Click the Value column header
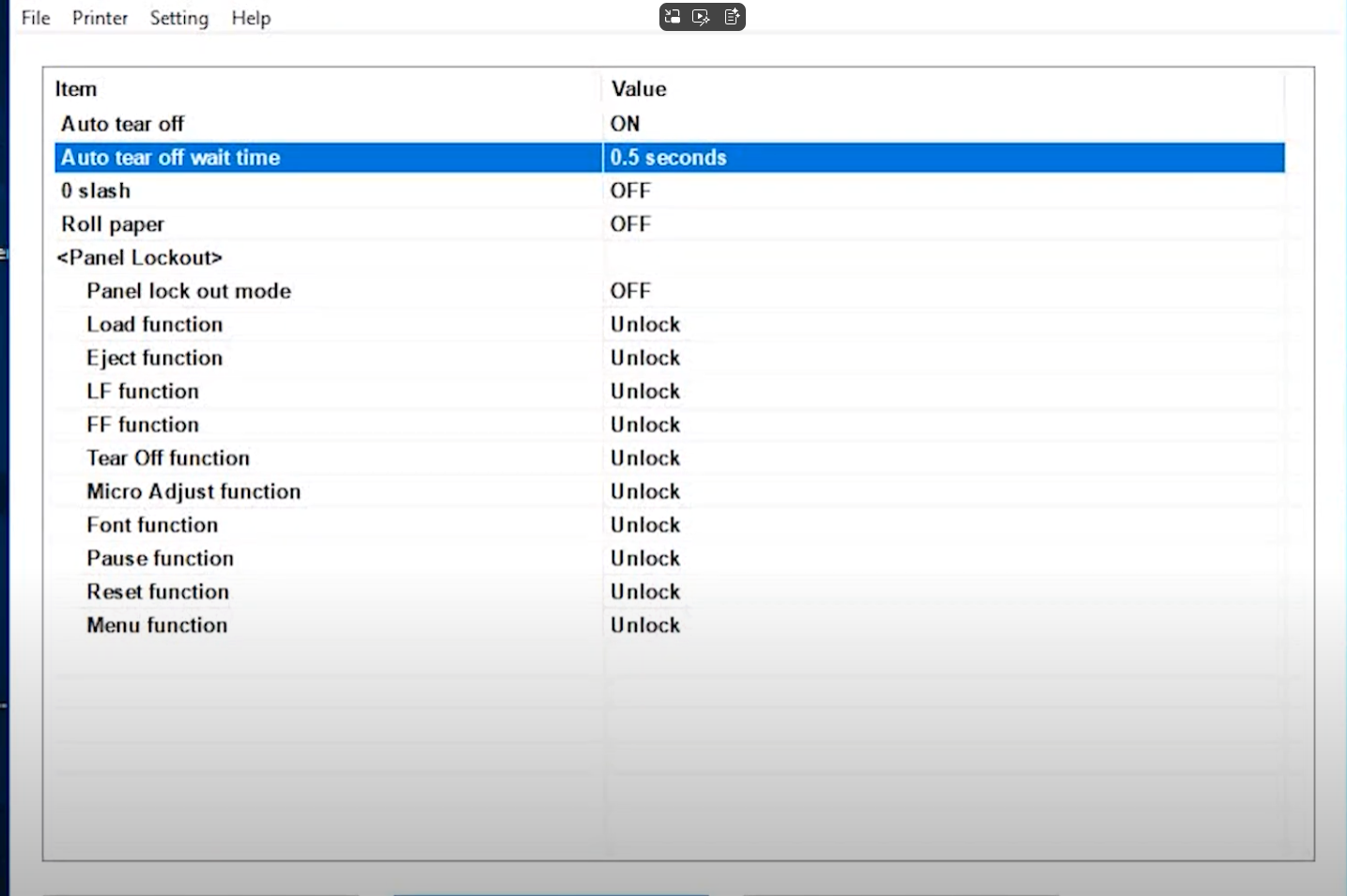This screenshot has width=1347, height=896. [639, 89]
